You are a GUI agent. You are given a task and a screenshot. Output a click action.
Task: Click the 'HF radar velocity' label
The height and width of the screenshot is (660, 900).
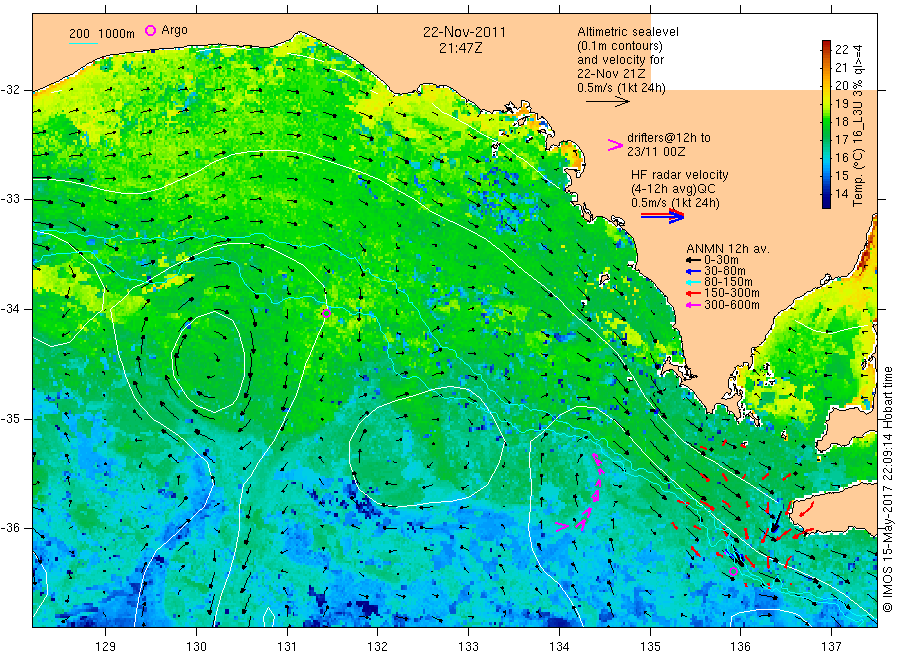click(680, 174)
